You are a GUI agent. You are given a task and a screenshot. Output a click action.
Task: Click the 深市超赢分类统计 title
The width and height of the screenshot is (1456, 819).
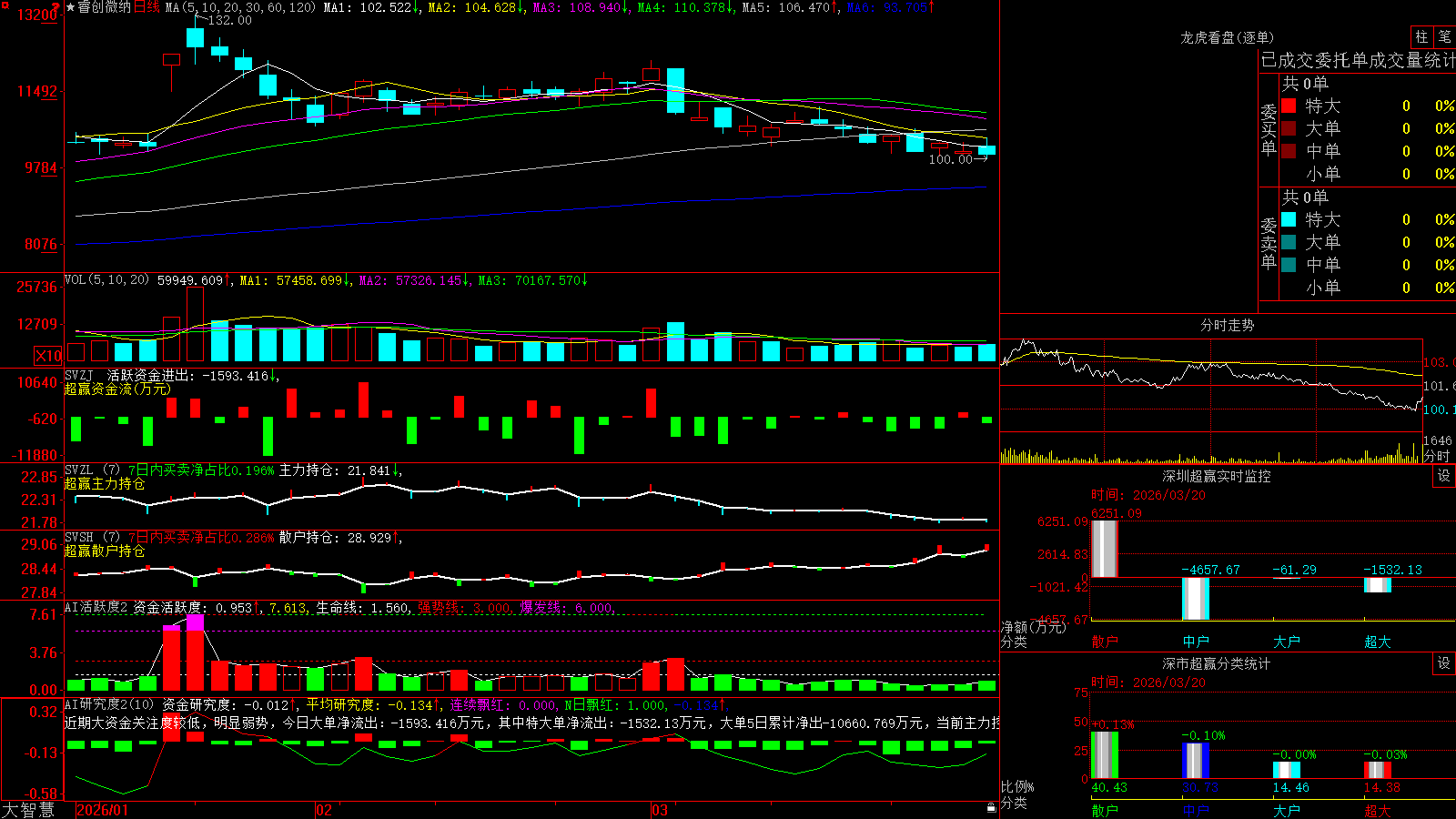(x=1217, y=663)
